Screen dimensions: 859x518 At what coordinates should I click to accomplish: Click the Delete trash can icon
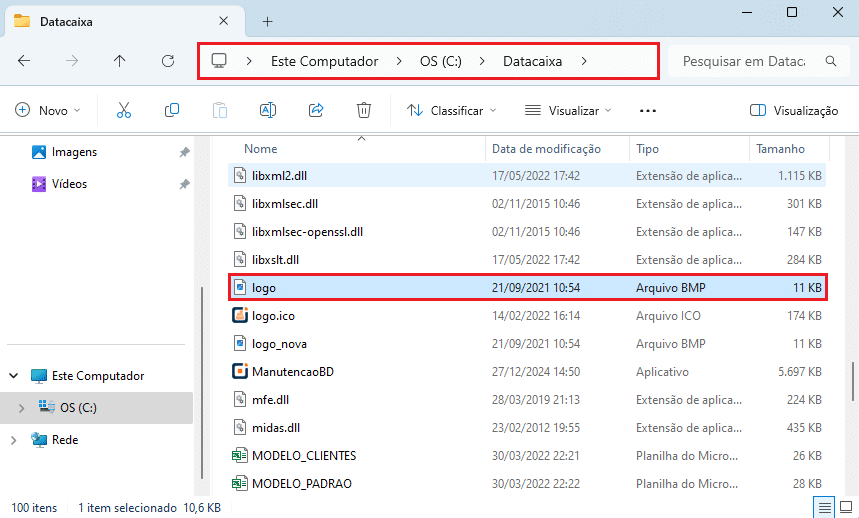pos(364,111)
